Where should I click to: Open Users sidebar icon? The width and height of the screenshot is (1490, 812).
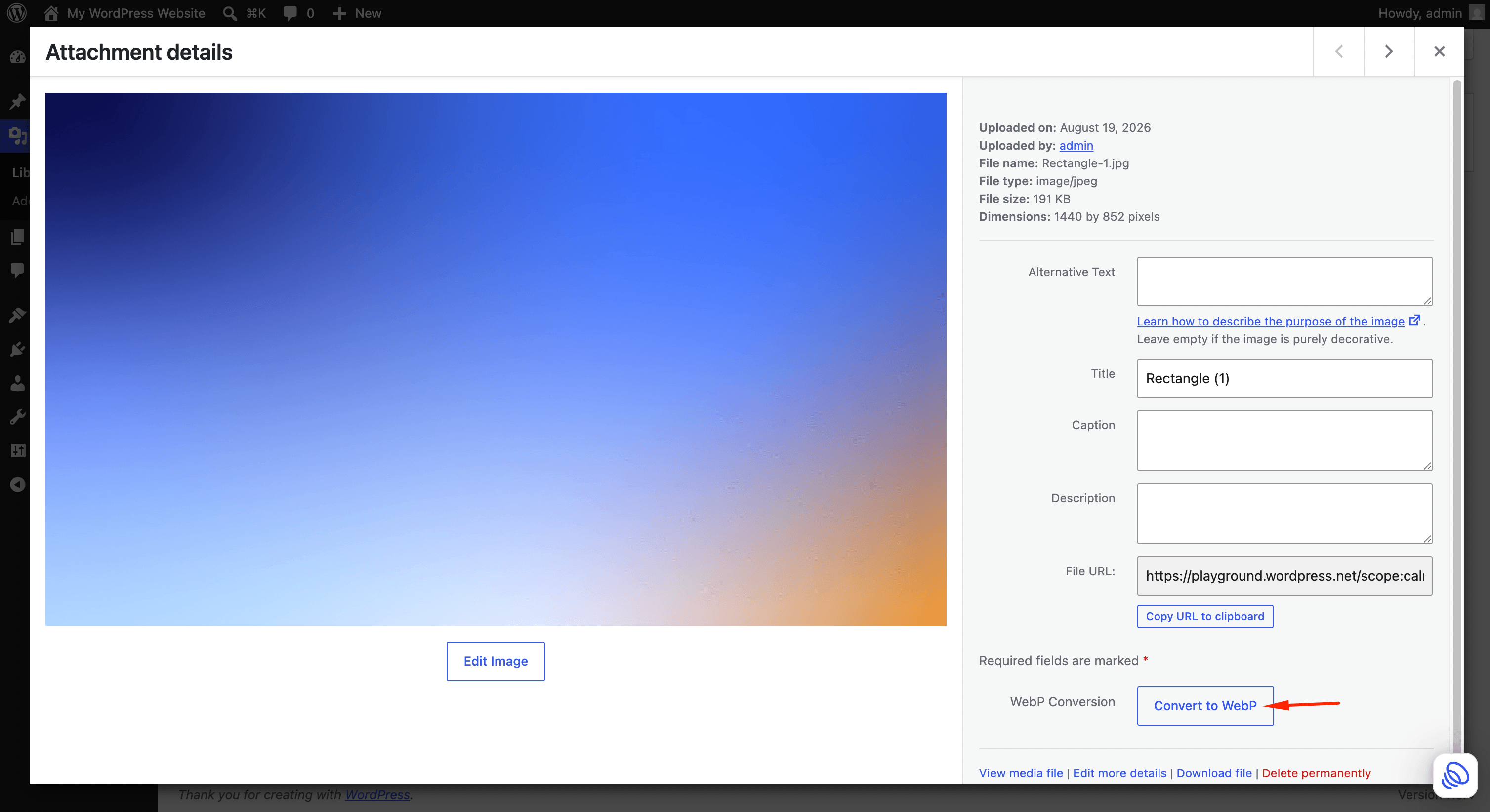click(17, 383)
